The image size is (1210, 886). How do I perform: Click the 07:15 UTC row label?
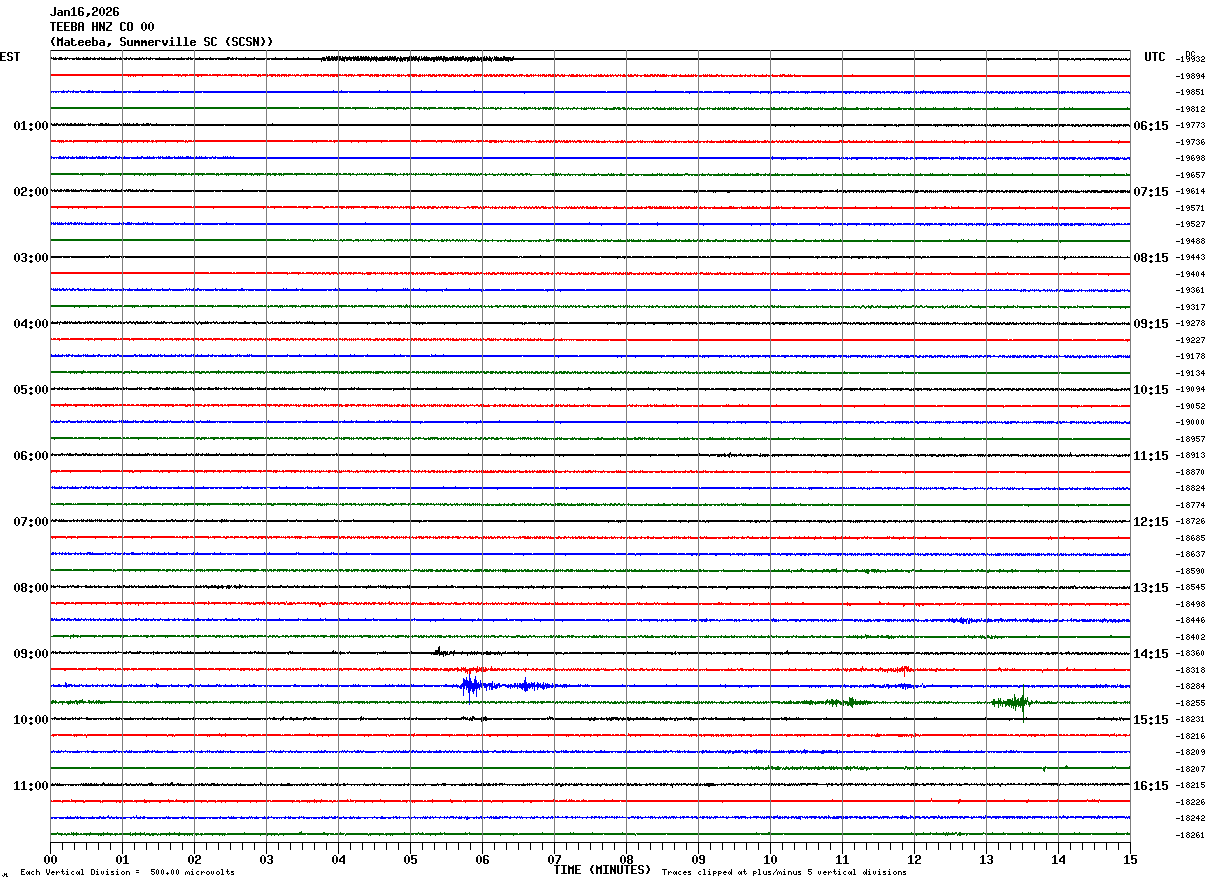1150,192
